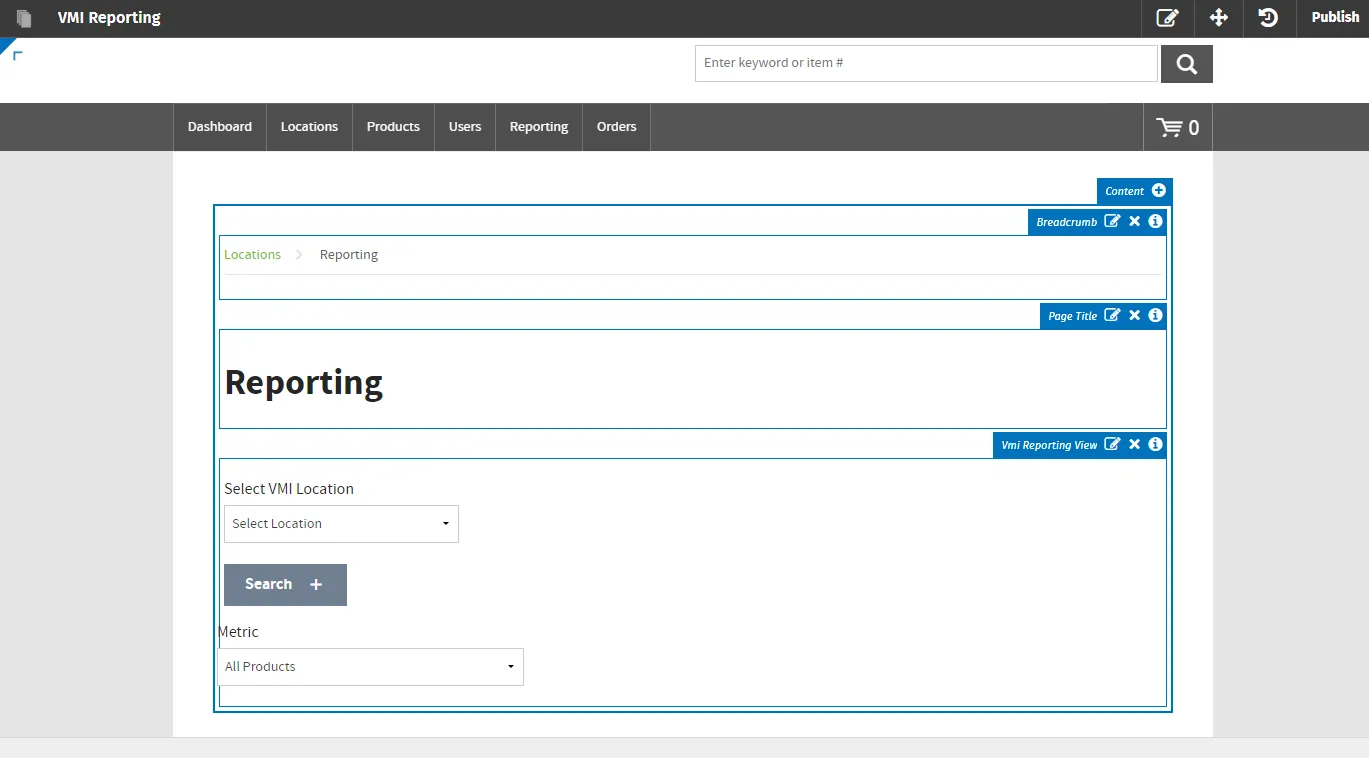The image size is (1369, 758).
Task: Delete the Breadcrumb widget
Action: point(1135,221)
